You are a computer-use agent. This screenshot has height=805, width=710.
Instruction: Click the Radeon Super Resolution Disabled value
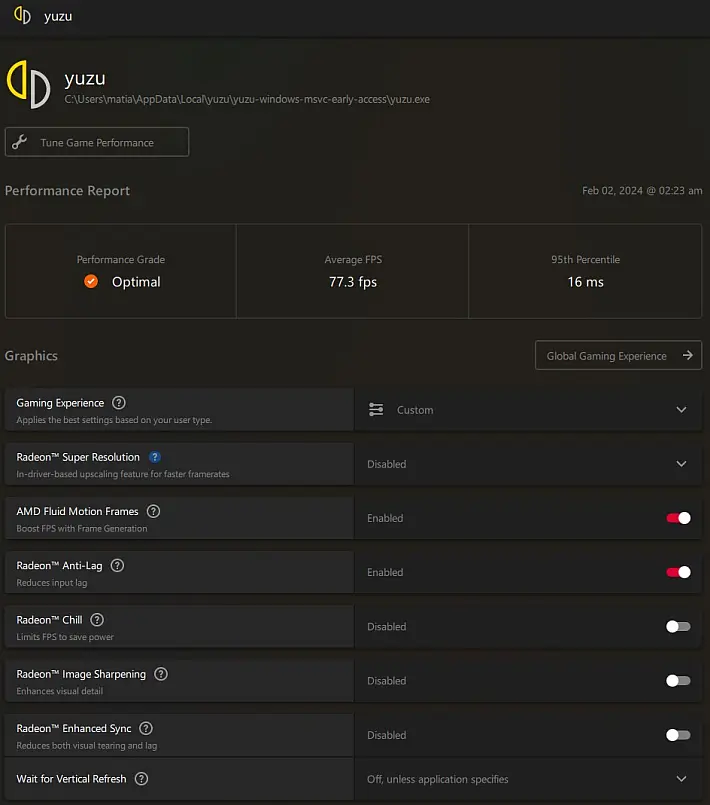pyautogui.click(x=387, y=464)
